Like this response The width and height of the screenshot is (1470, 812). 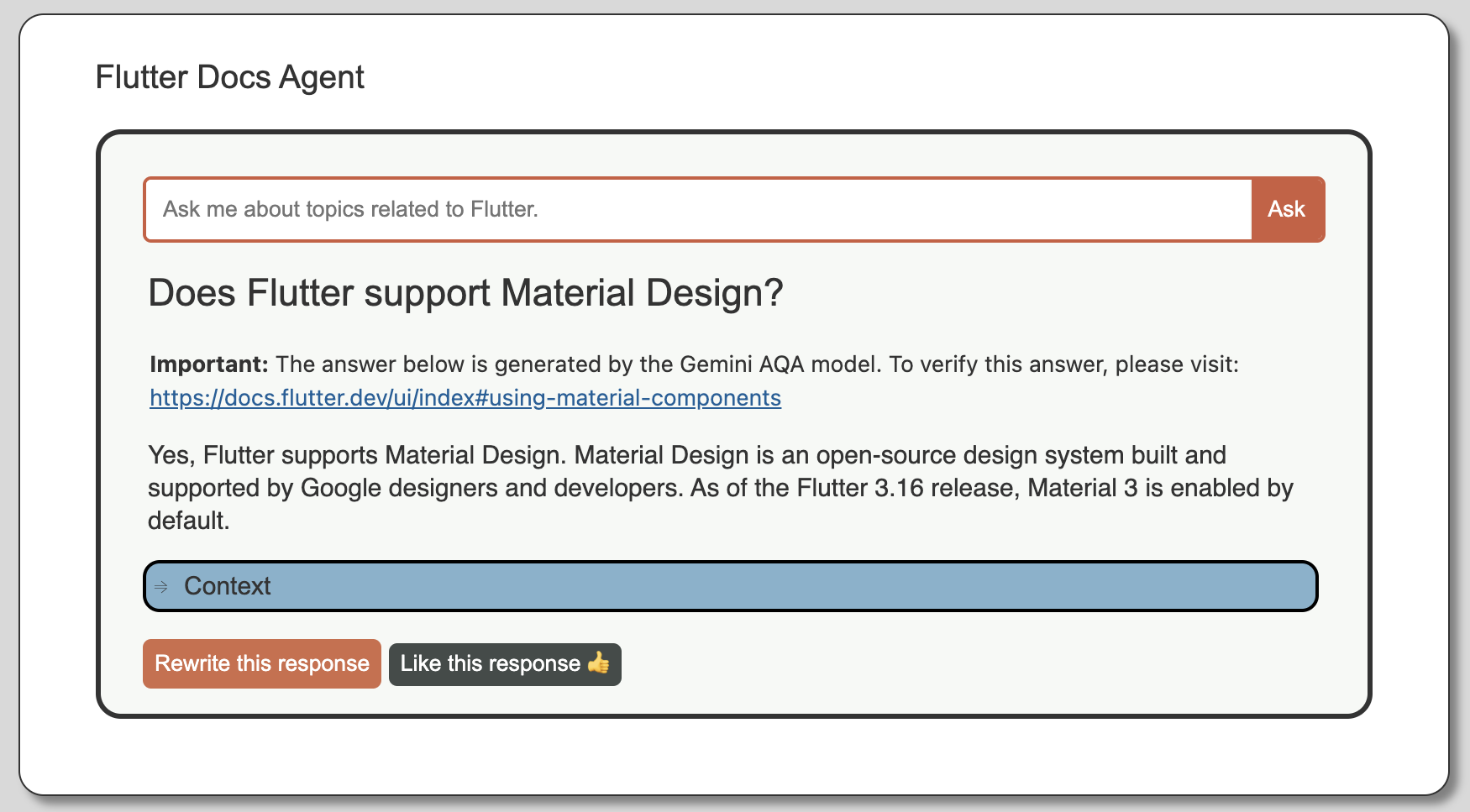(x=504, y=664)
